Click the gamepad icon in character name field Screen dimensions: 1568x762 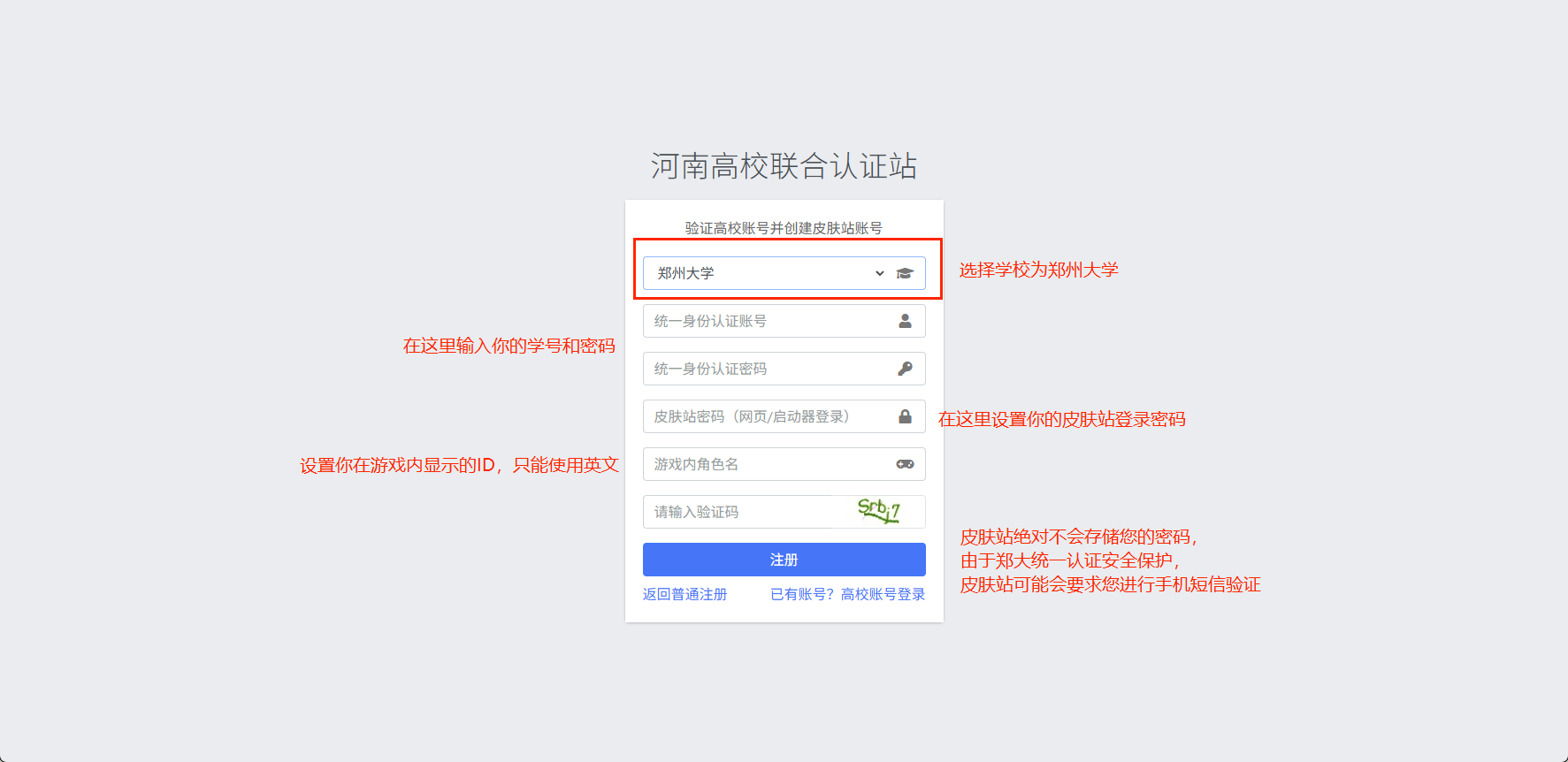pos(905,464)
